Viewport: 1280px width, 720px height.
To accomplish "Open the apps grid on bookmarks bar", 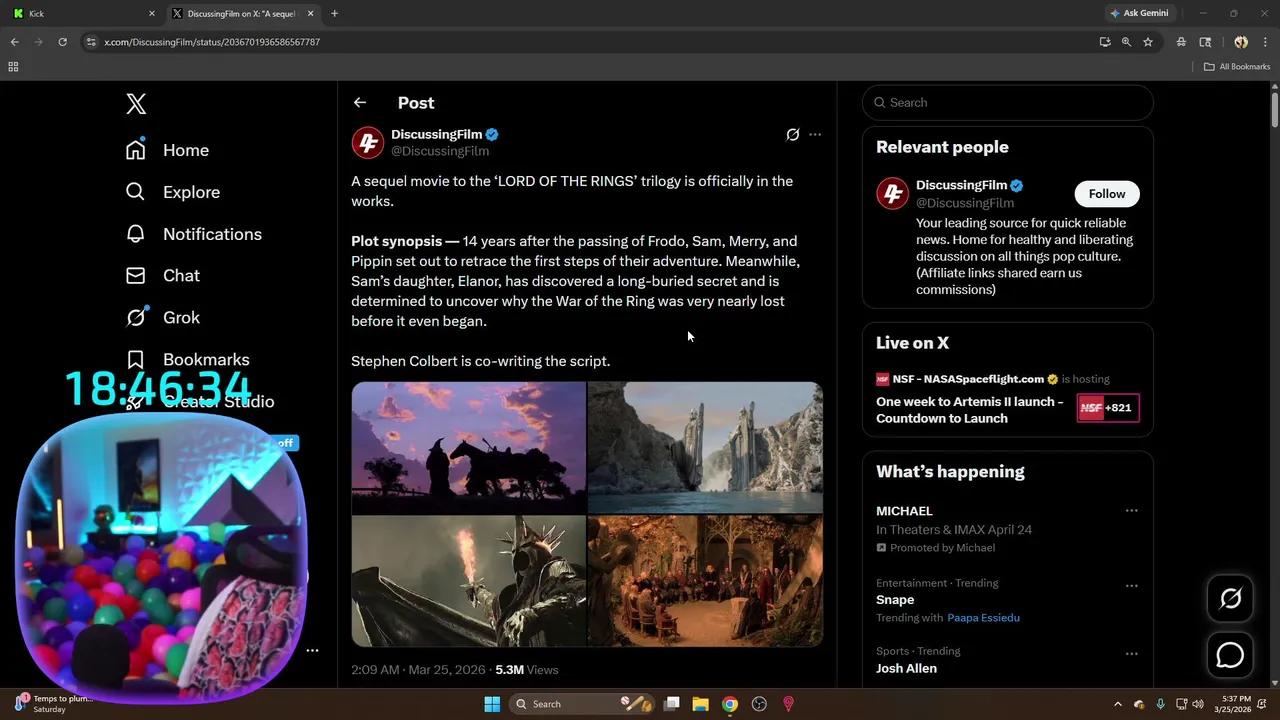I will pyautogui.click(x=13, y=67).
